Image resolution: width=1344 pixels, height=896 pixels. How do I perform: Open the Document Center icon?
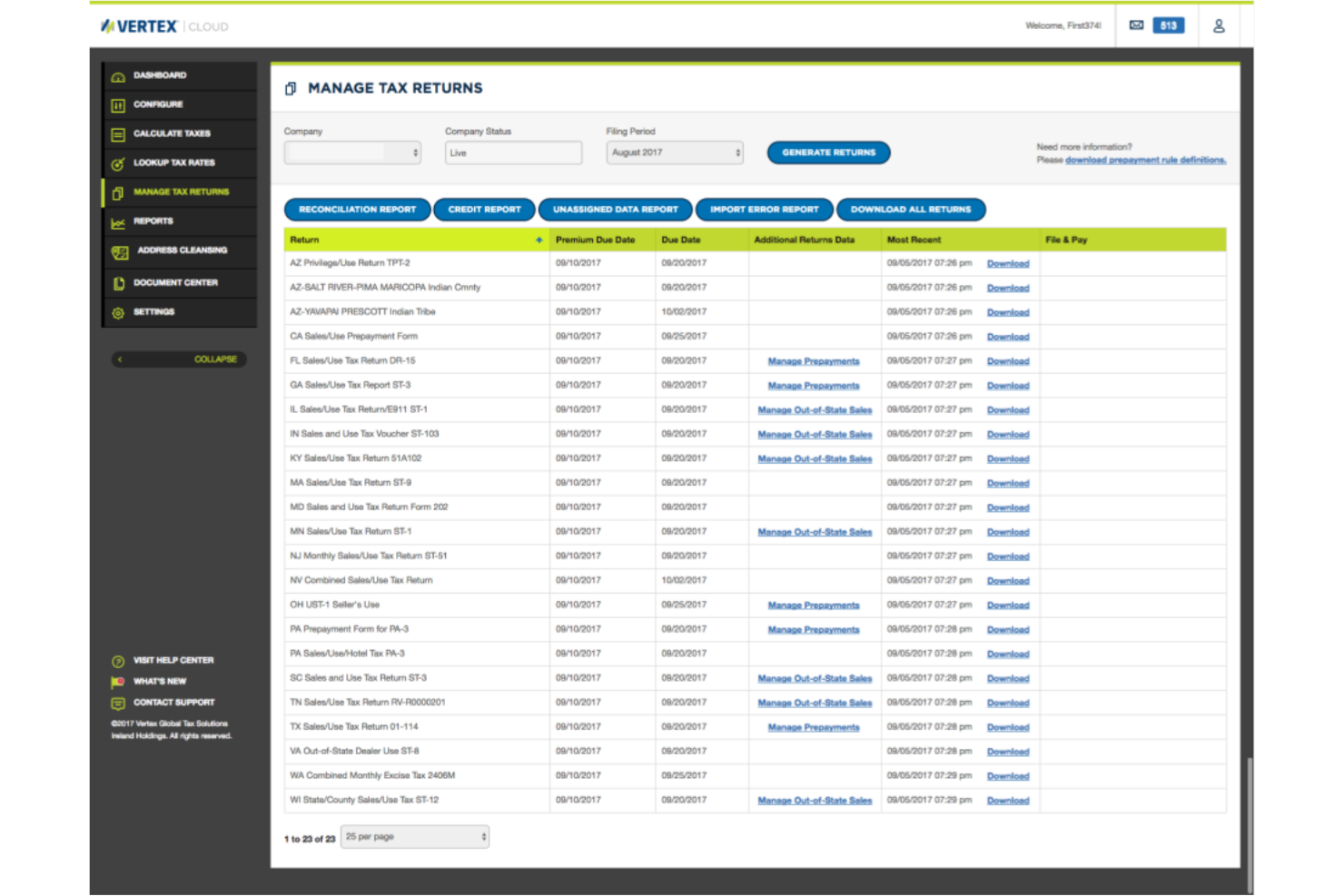point(118,282)
